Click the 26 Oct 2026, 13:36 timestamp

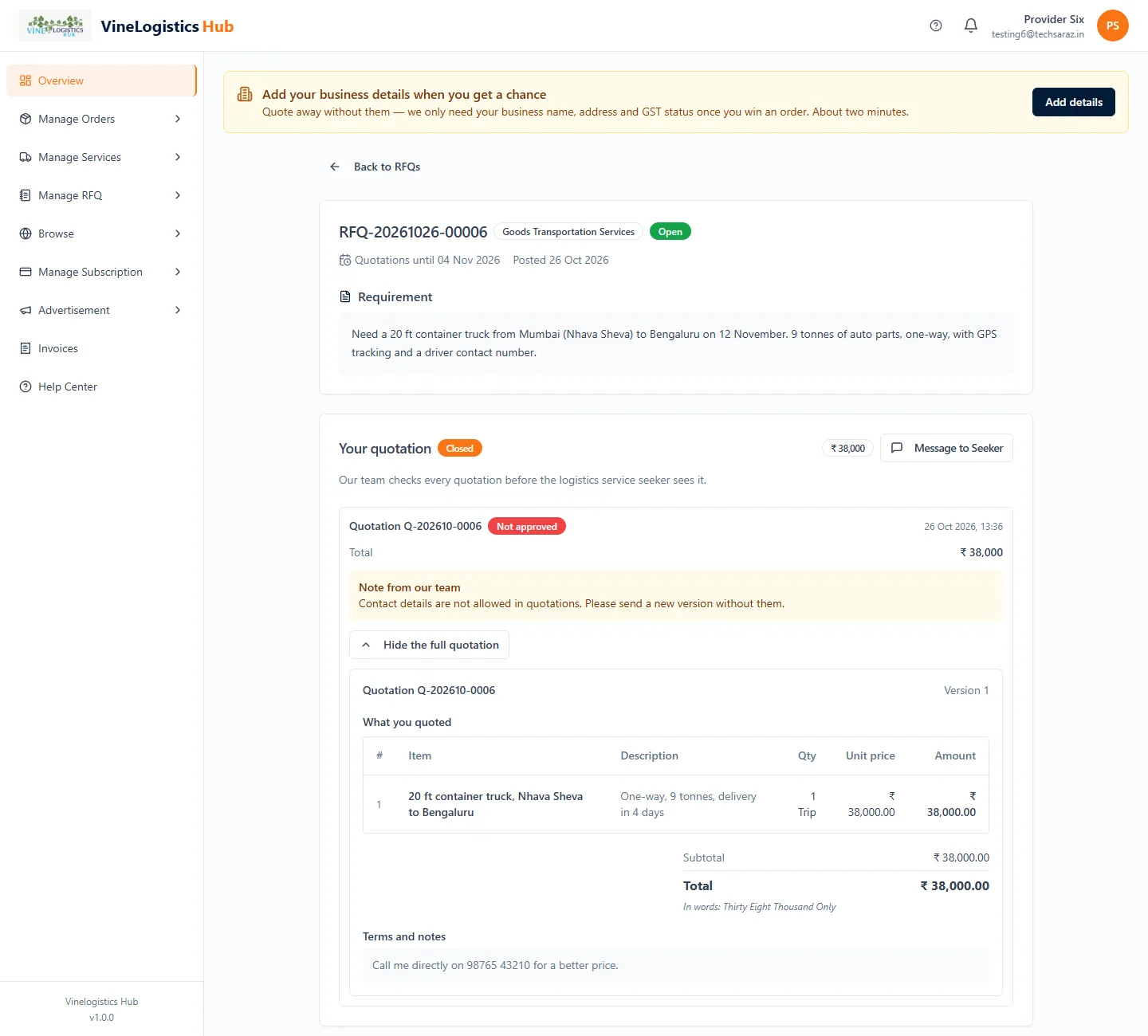(x=963, y=527)
